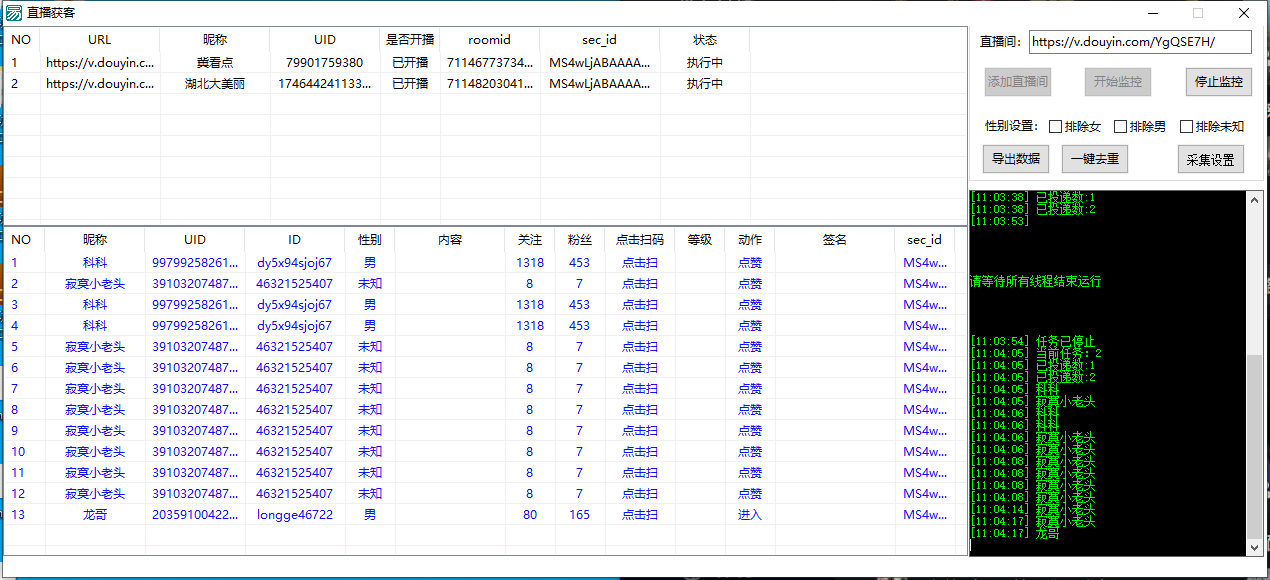The image size is (1270, 580).
Task: Click 执行中 status in row 2
Action: [x=705, y=84]
